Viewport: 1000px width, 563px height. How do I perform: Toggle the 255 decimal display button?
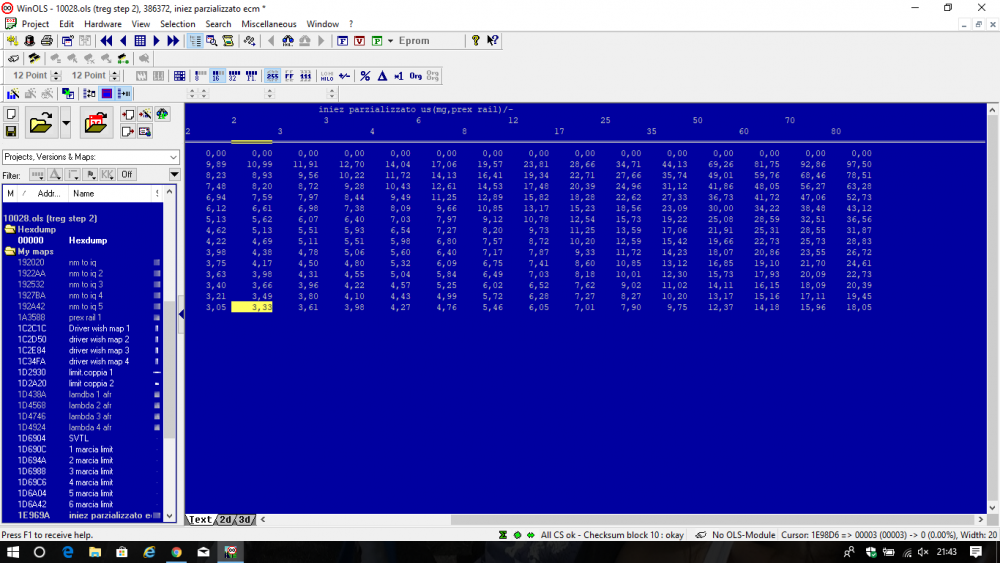(273, 76)
